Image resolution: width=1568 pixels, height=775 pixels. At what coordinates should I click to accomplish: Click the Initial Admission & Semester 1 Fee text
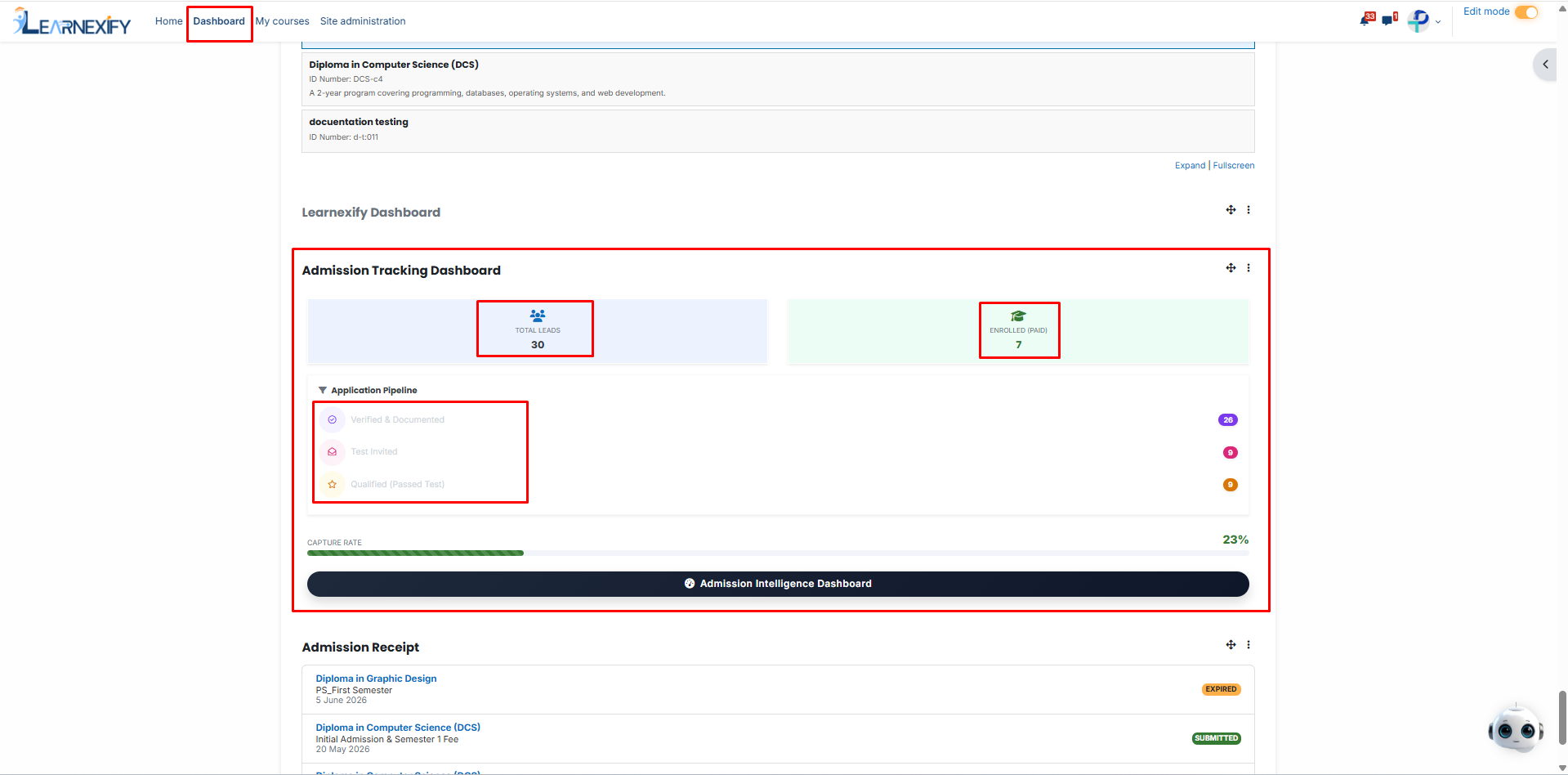pyautogui.click(x=387, y=739)
